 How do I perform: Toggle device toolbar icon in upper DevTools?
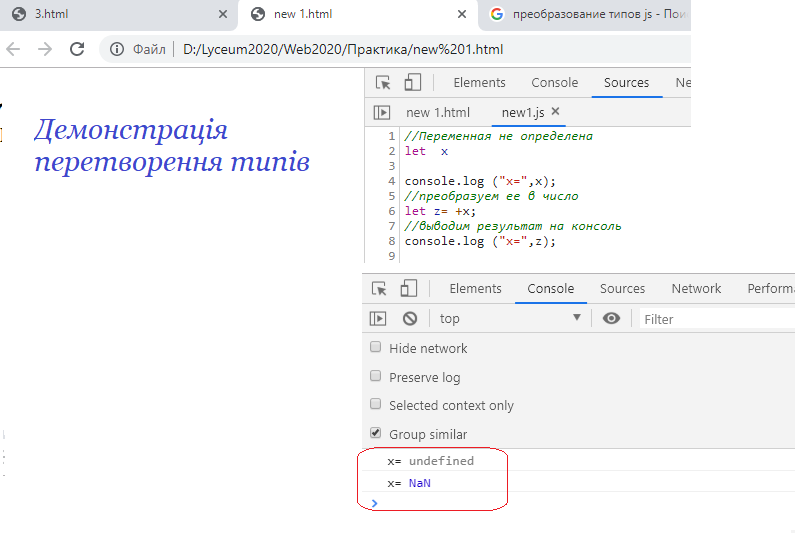pyautogui.click(x=412, y=83)
